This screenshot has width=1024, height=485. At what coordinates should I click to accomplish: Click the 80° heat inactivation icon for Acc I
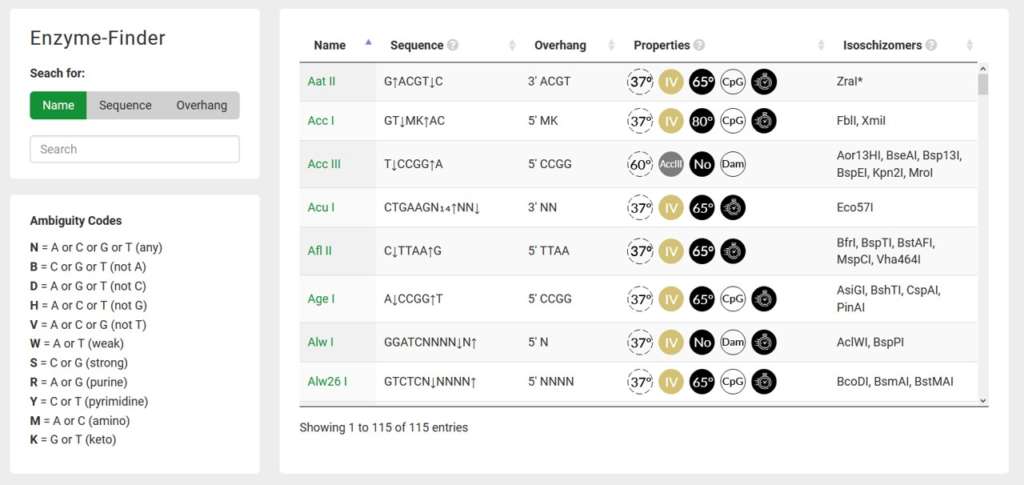(702, 121)
